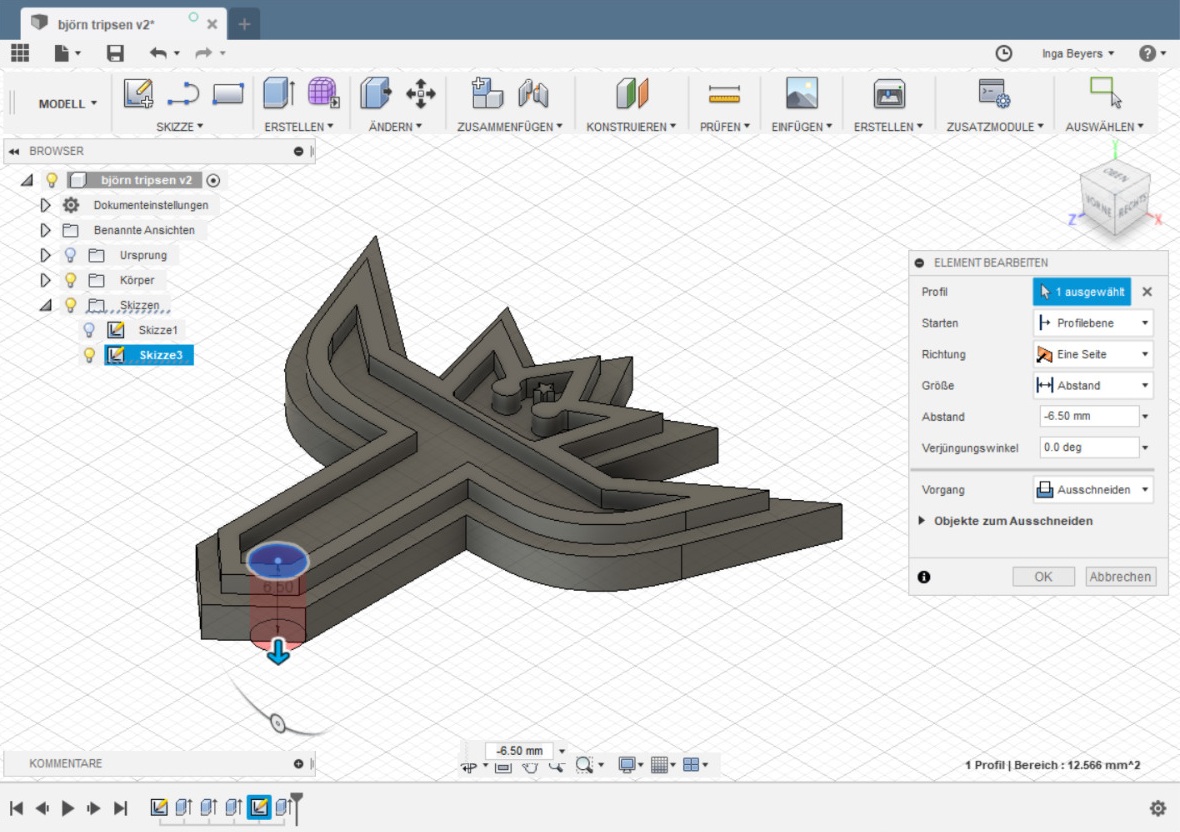Expand Objekte zum Ausschneiden section
1180x832 pixels.
pyautogui.click(x=1012, y=521)
